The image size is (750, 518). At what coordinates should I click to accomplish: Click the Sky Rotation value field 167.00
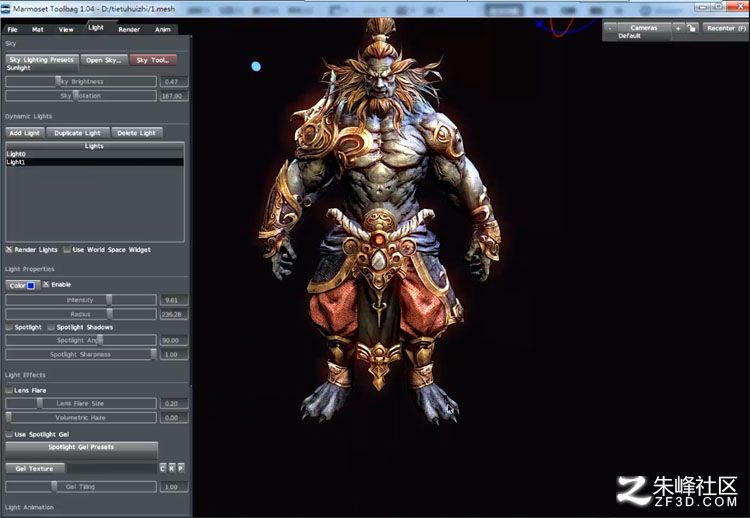(174, 96)
